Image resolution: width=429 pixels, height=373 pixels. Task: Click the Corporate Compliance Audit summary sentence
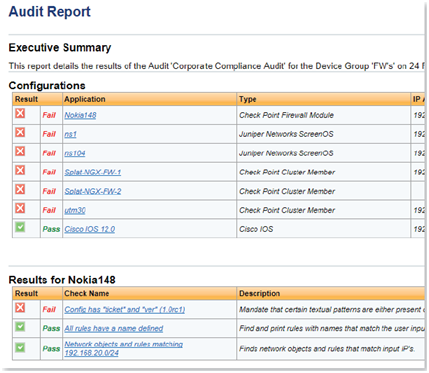point(217,66)
